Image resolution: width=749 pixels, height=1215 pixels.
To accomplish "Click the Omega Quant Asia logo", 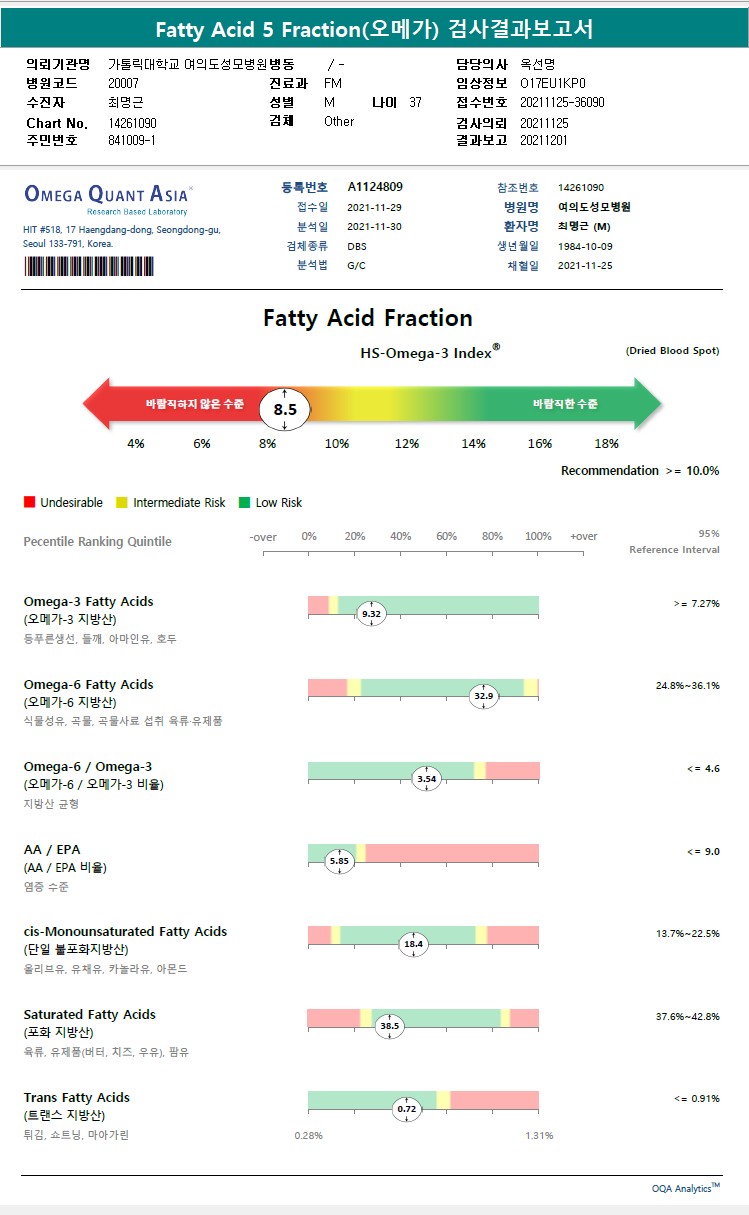I will tap(107, 195).
